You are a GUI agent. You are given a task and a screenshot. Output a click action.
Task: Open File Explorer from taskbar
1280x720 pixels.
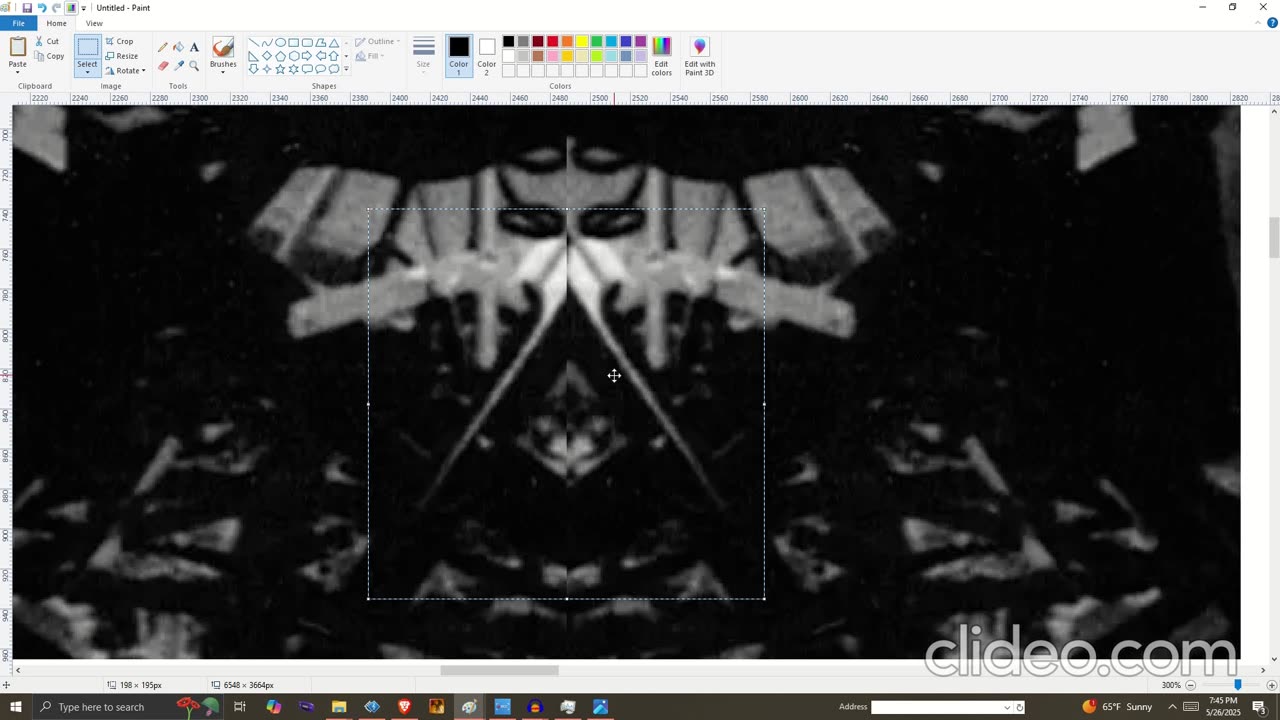[339, 707]
